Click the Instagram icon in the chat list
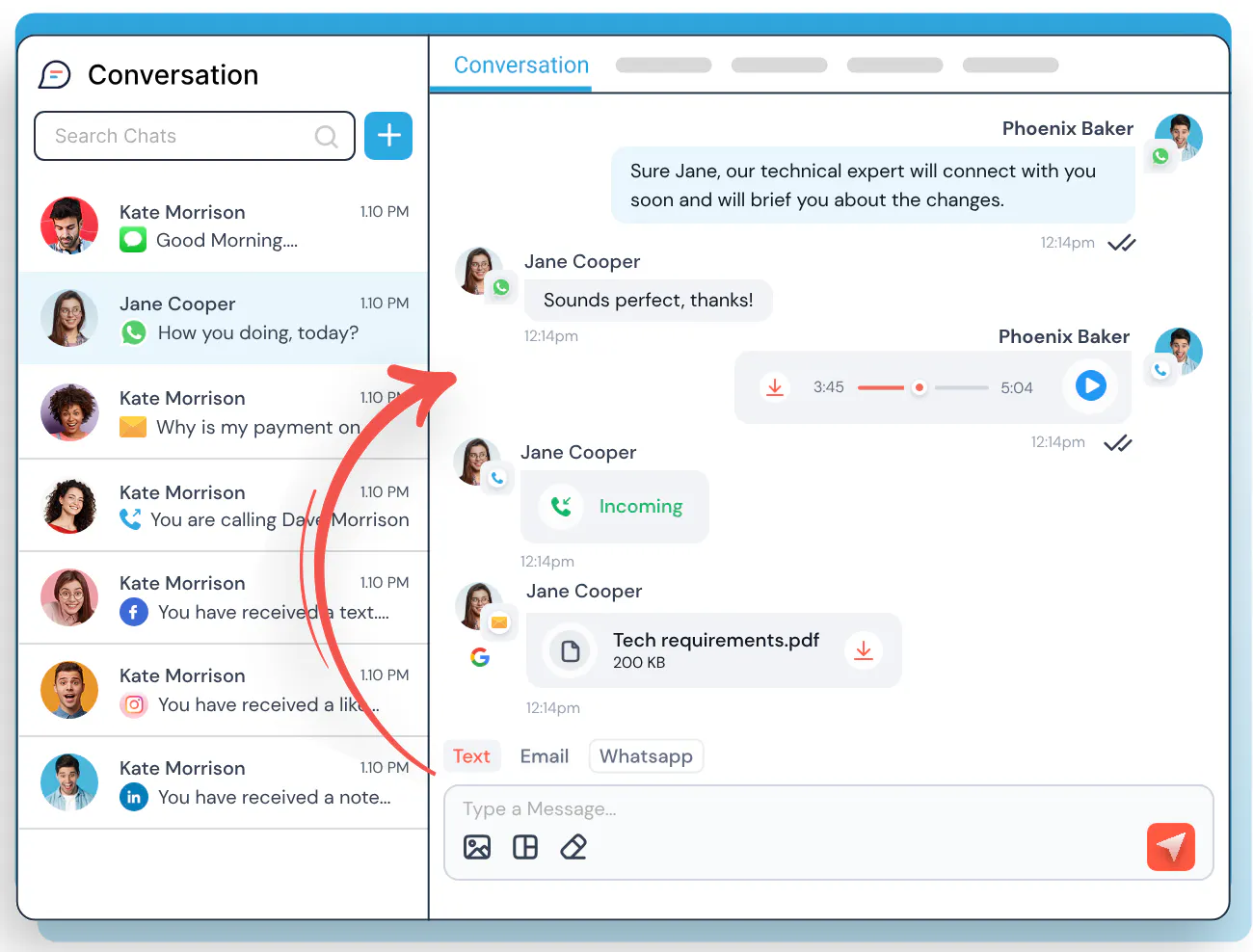 [134, 705]
